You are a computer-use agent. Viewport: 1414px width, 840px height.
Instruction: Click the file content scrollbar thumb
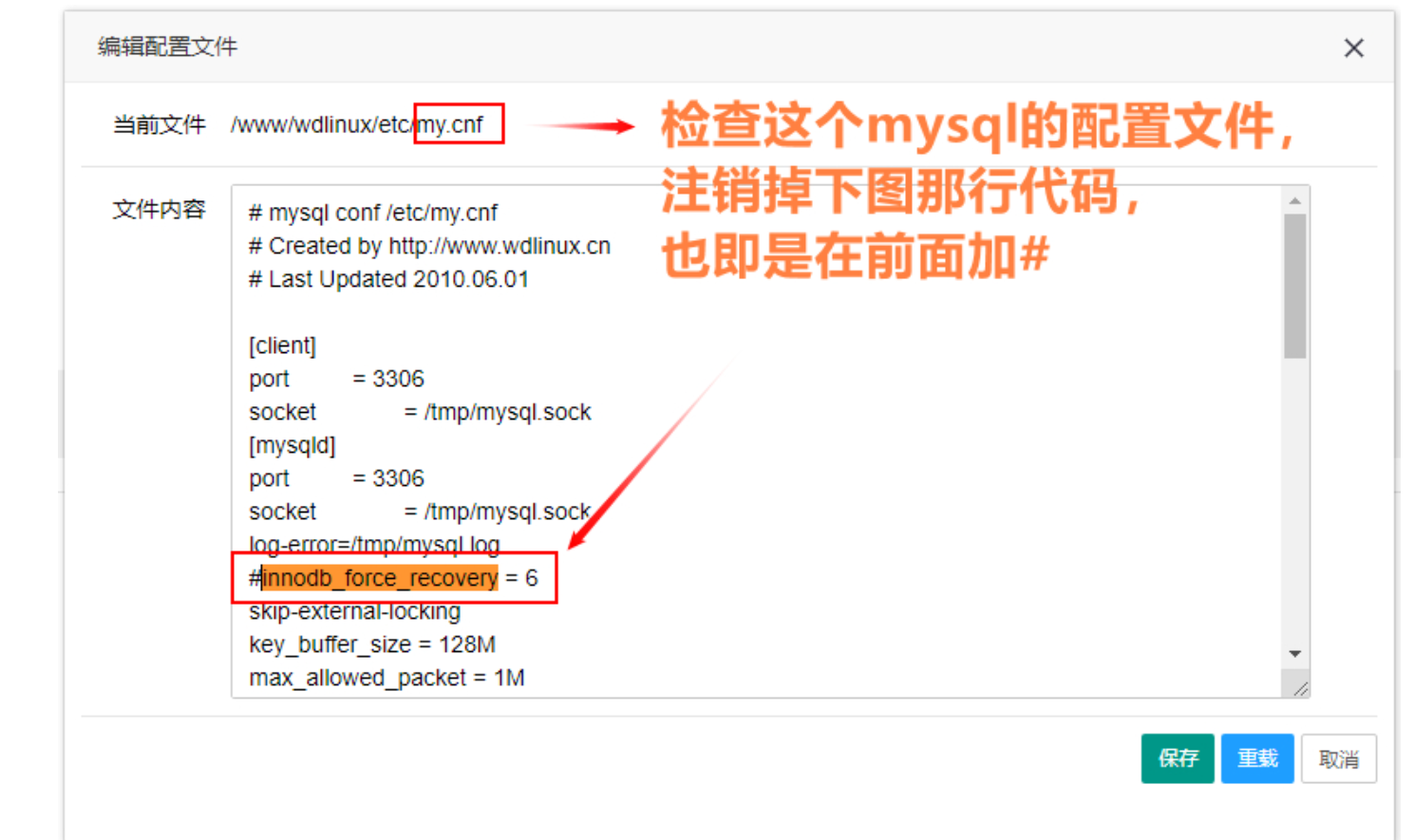[x=1294, y=286]
